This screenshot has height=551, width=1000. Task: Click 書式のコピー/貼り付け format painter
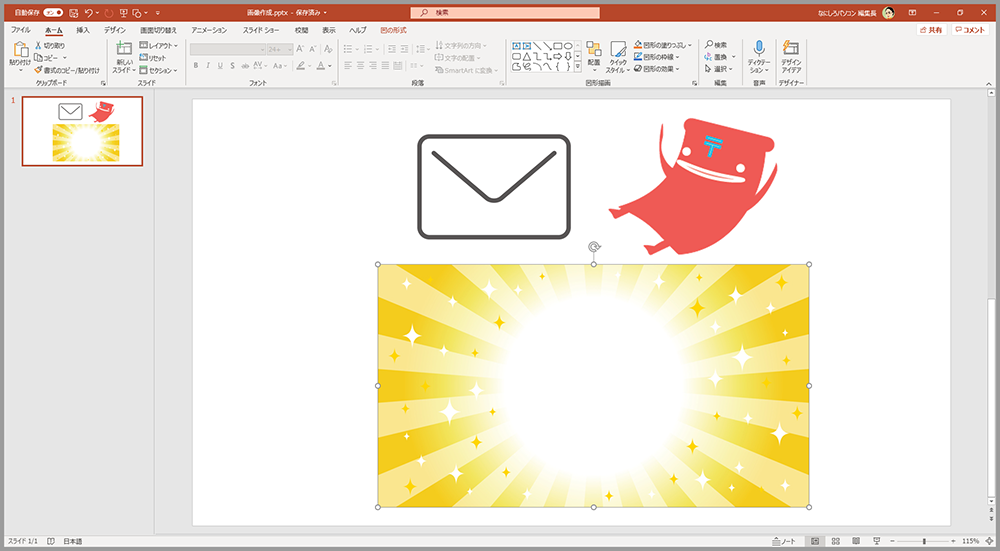(67, 70)
